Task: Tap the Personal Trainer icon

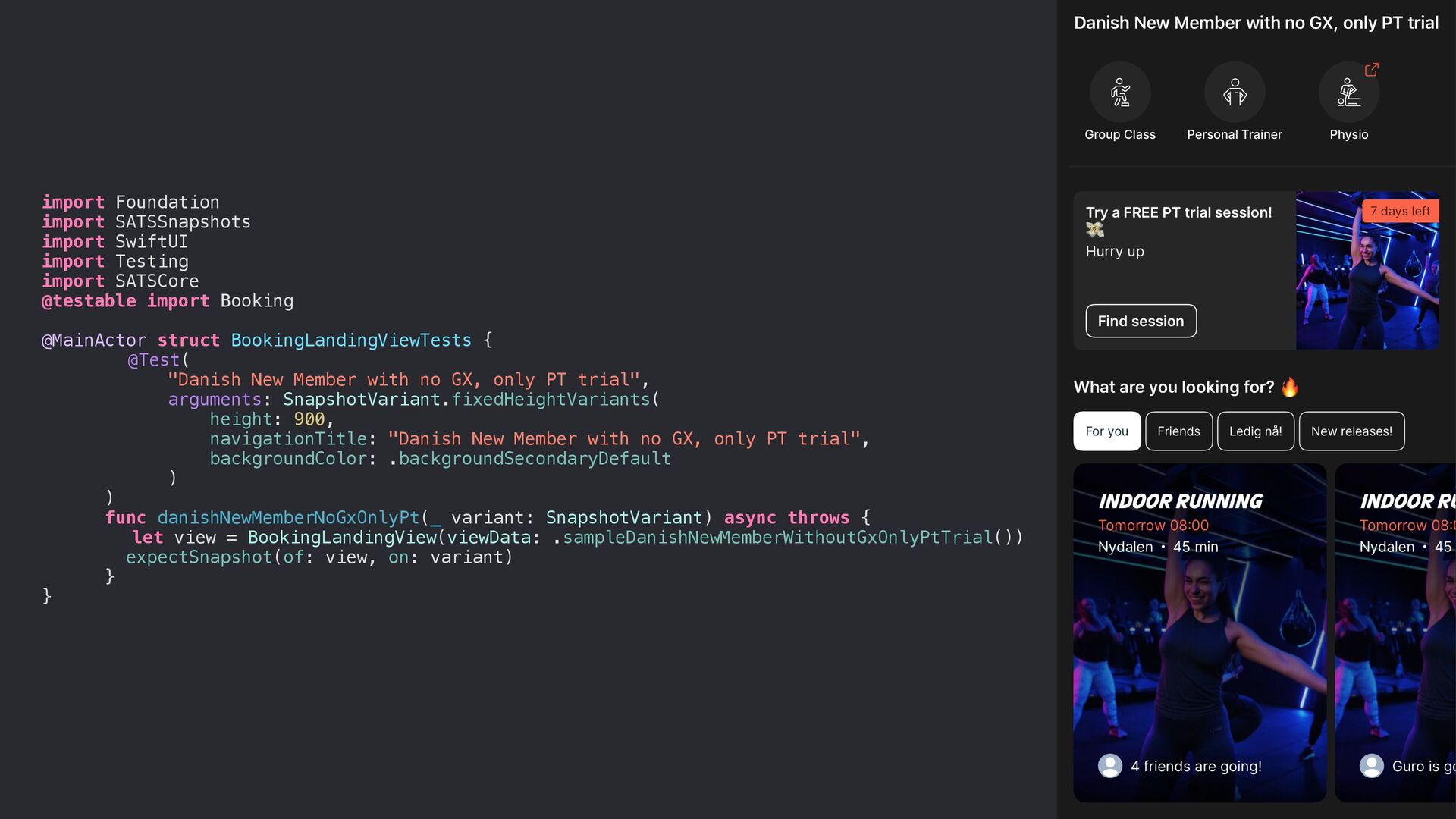Action: click(x=1235, y=93)
